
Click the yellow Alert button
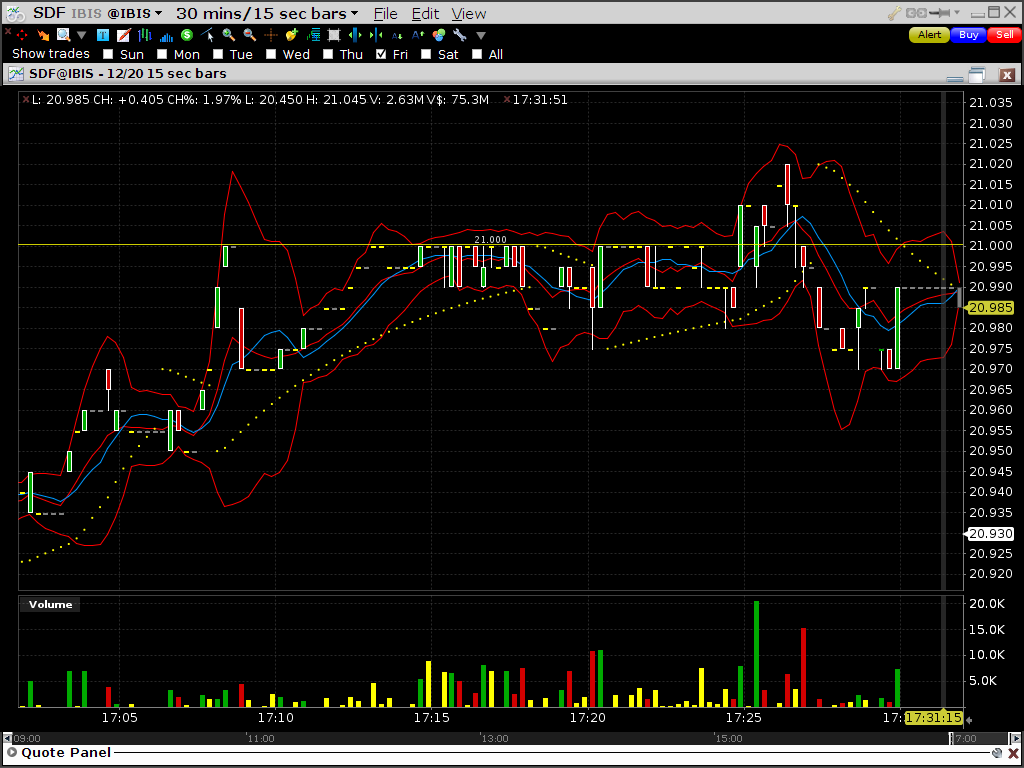(x=929, y=35)
